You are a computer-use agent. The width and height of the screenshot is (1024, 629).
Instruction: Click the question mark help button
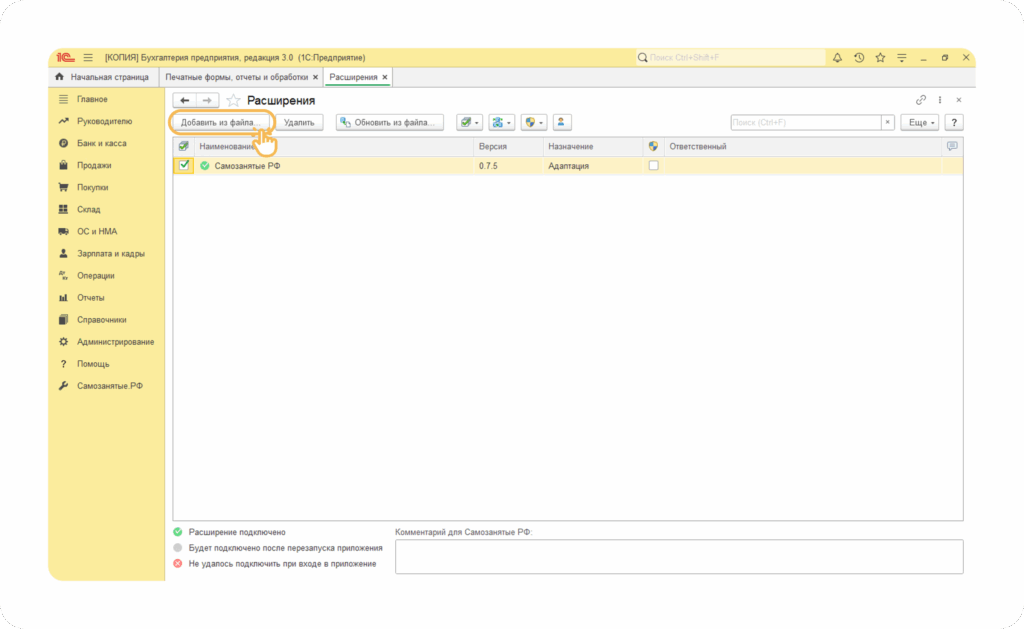point(954,122)
